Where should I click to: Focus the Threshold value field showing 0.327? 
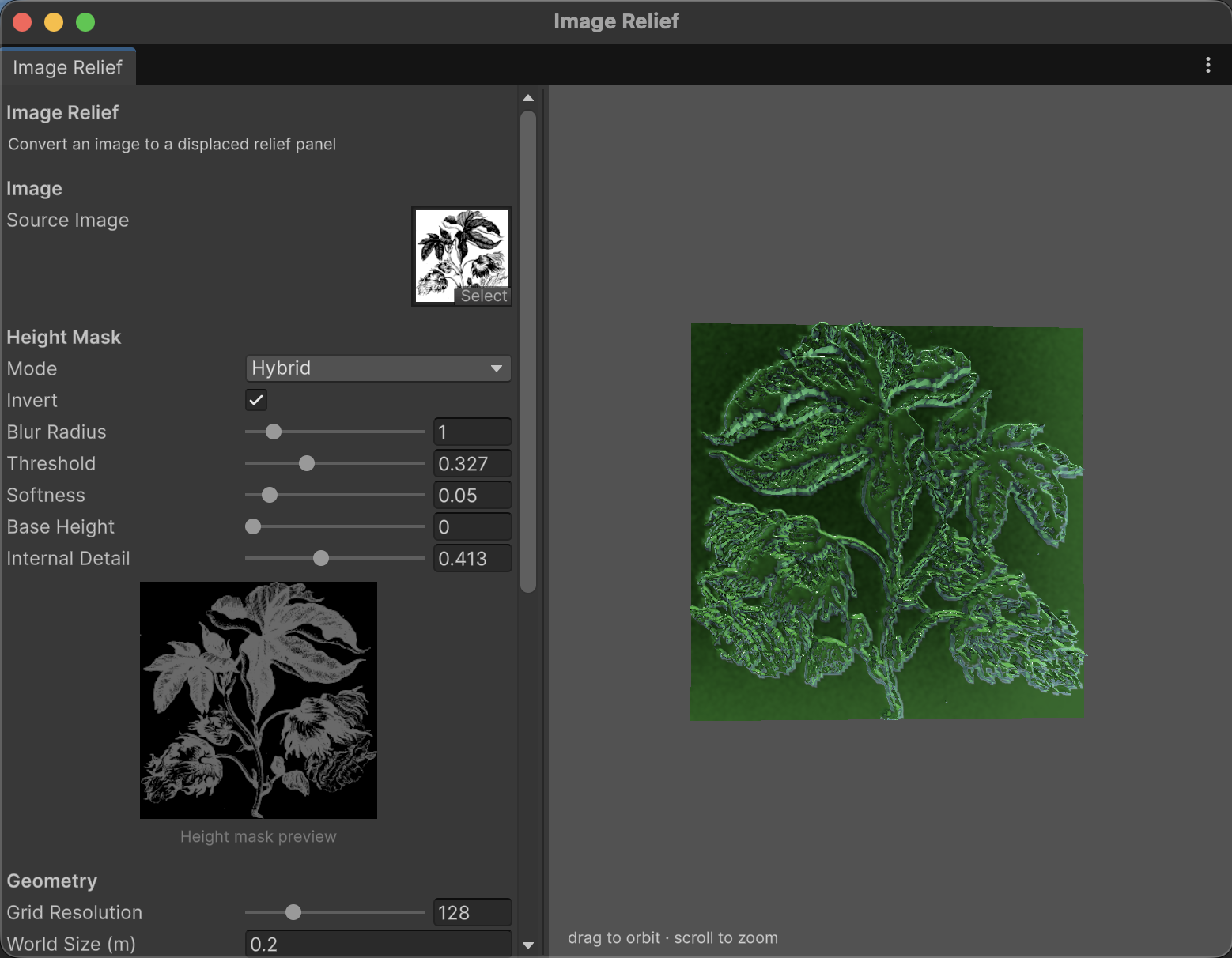[x=473, y=463]
